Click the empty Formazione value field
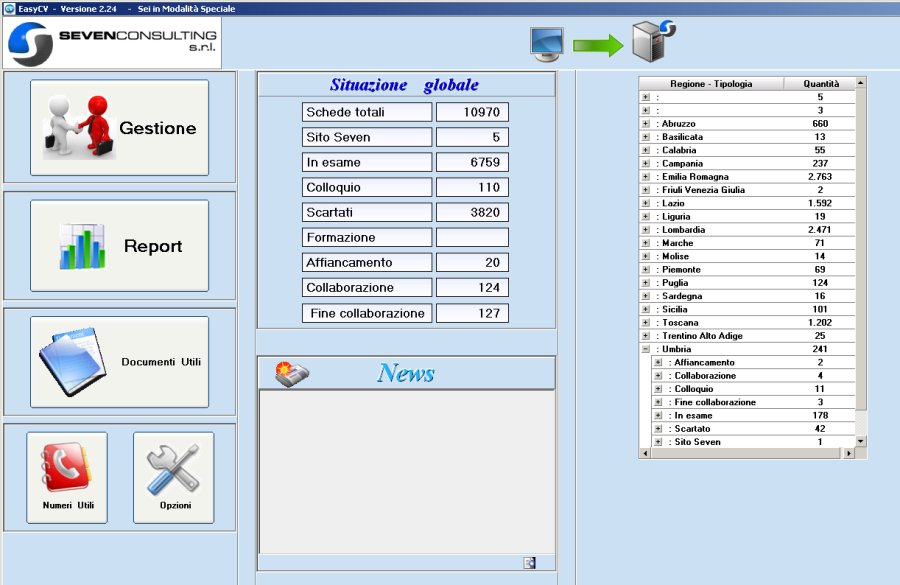The image size is (900, 585). 472,237
